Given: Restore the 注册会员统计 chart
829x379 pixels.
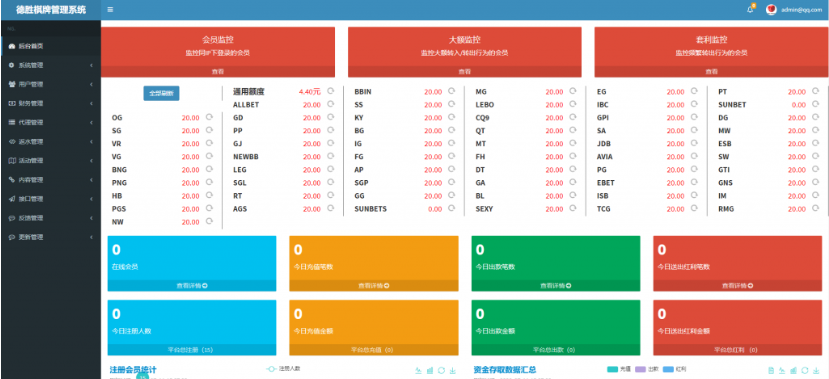Looking at the screenshot, I should (441, 371).
